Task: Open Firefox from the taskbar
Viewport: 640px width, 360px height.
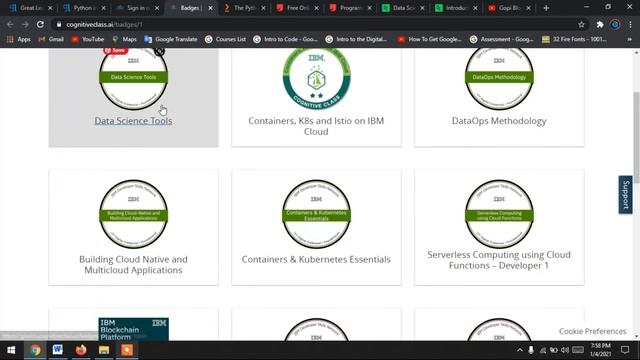Action: coord(81,350)
